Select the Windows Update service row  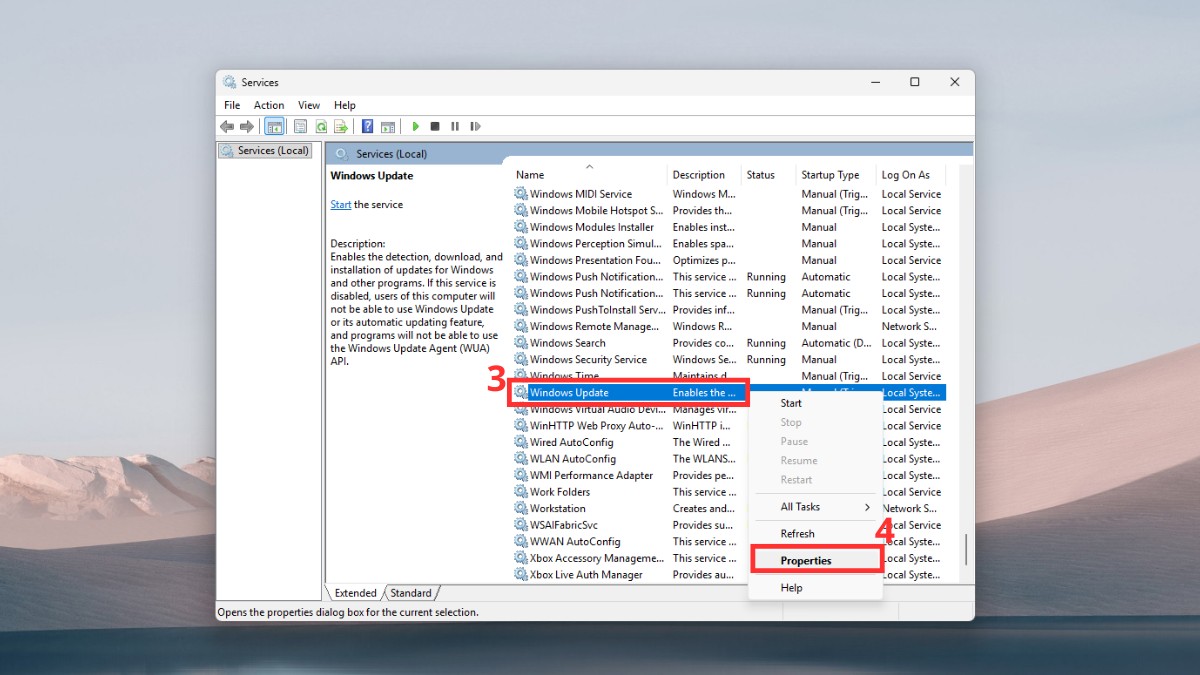pyautogui.click(x=728, y=393)
